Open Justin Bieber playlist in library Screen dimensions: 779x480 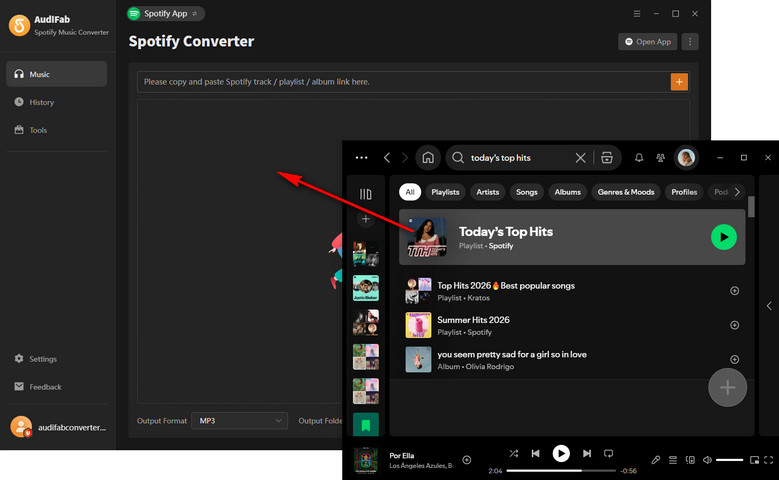[366, 288]
